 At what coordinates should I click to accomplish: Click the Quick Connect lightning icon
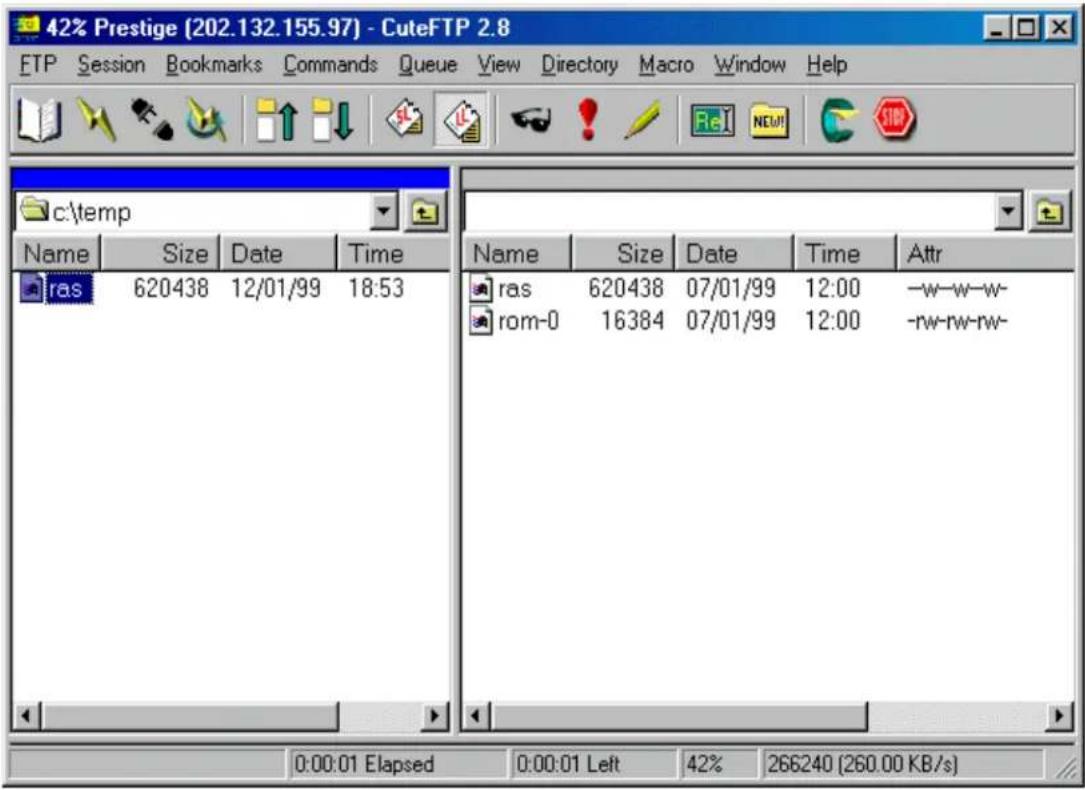coord(95,120)
